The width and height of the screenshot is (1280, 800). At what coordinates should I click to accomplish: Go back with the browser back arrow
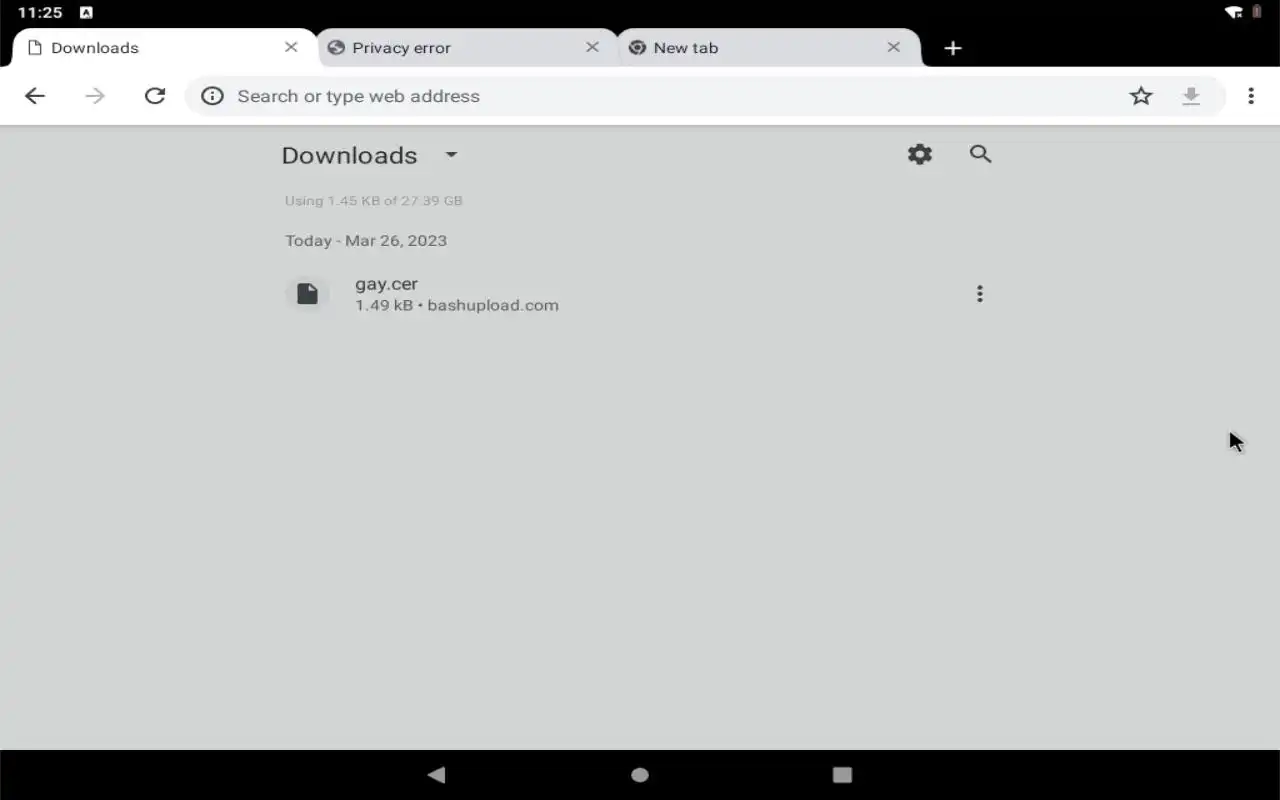35,96
